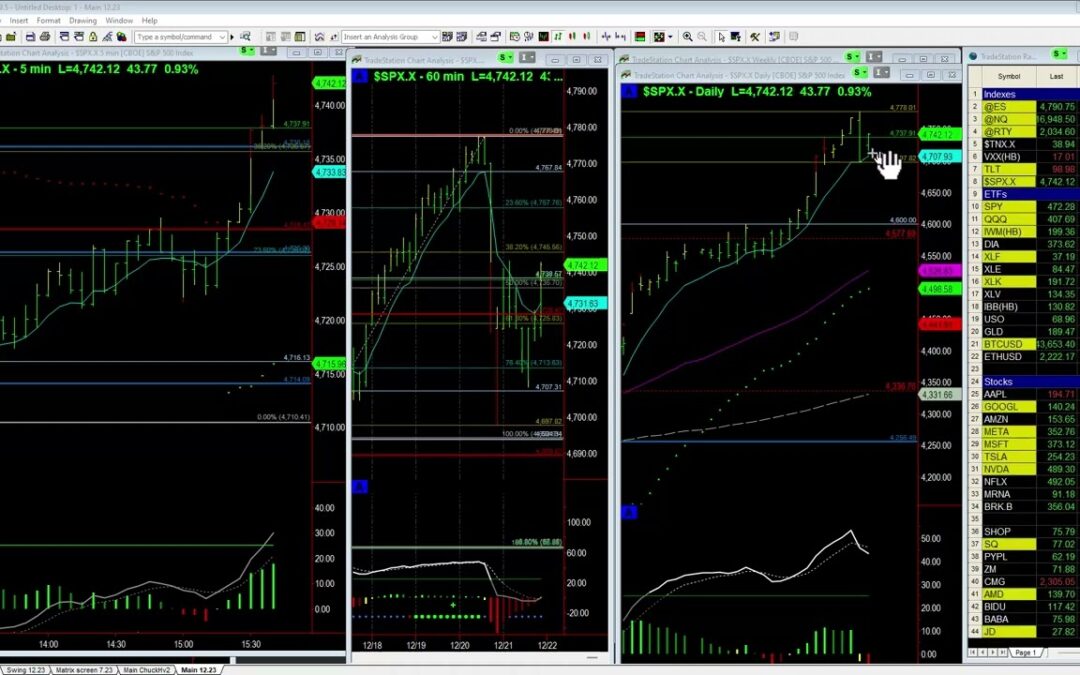1080x675 pixels.
Task: Click the Zoom In magnifier icon
Action: pos(688,36)
